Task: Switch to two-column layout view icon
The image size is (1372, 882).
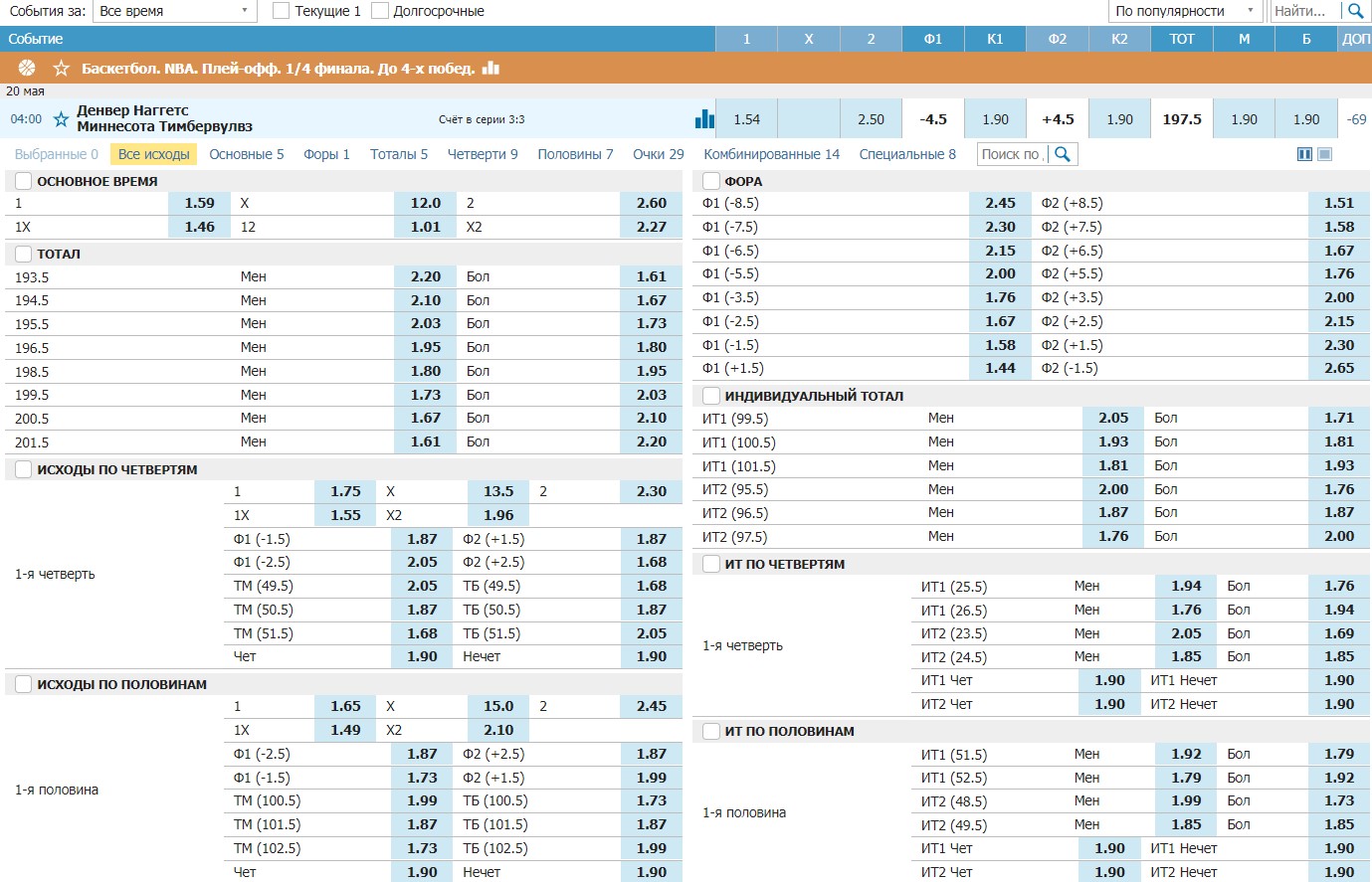Action: (1305, 154)
